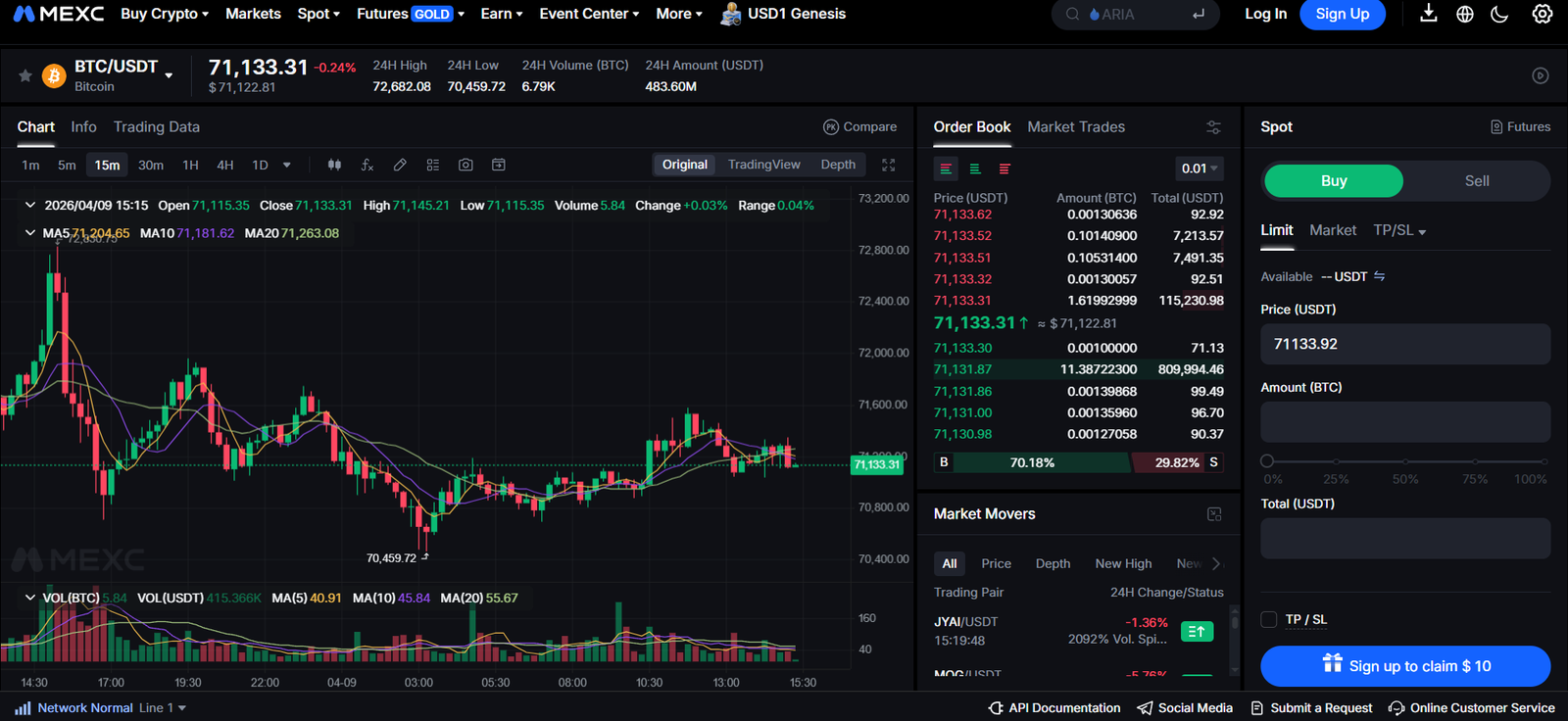The image size is (1568, 721).
Task: Open the TP/SL order type dropdown
Action: [x=1399, y=230]
